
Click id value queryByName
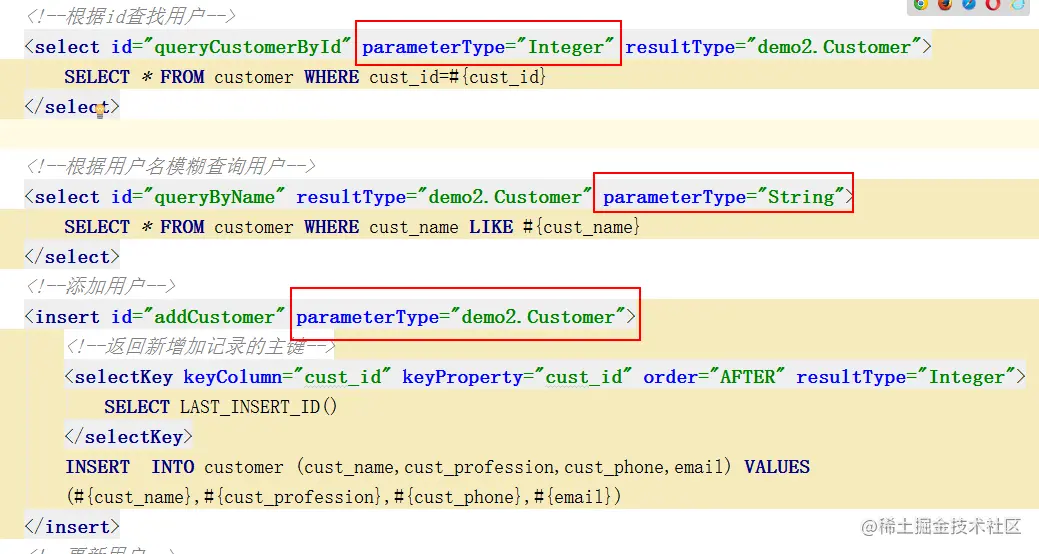(x=215, y=197)
